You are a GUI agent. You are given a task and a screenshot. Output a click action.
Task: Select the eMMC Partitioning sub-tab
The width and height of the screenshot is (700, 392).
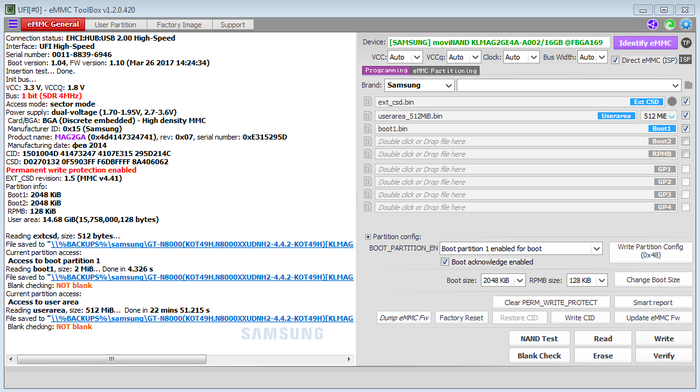(x=445, y=71)
